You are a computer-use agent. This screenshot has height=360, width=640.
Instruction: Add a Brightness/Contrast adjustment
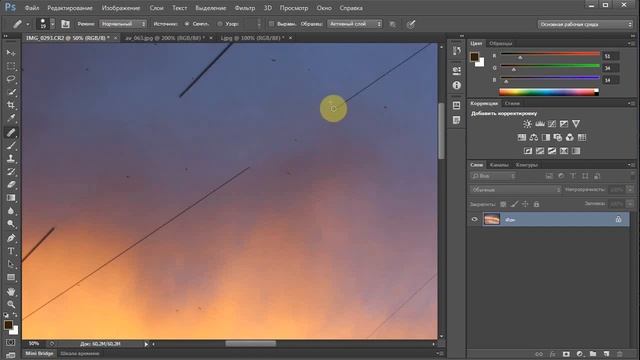(x=527, y=124)
